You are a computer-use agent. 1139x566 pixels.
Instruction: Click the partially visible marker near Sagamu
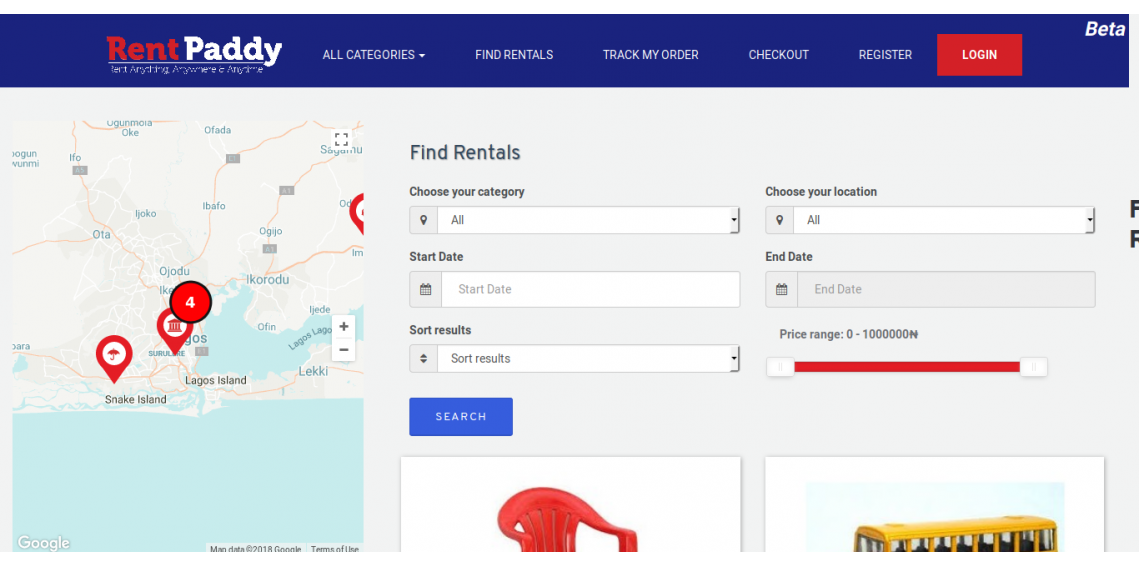[x=357, y=214]
